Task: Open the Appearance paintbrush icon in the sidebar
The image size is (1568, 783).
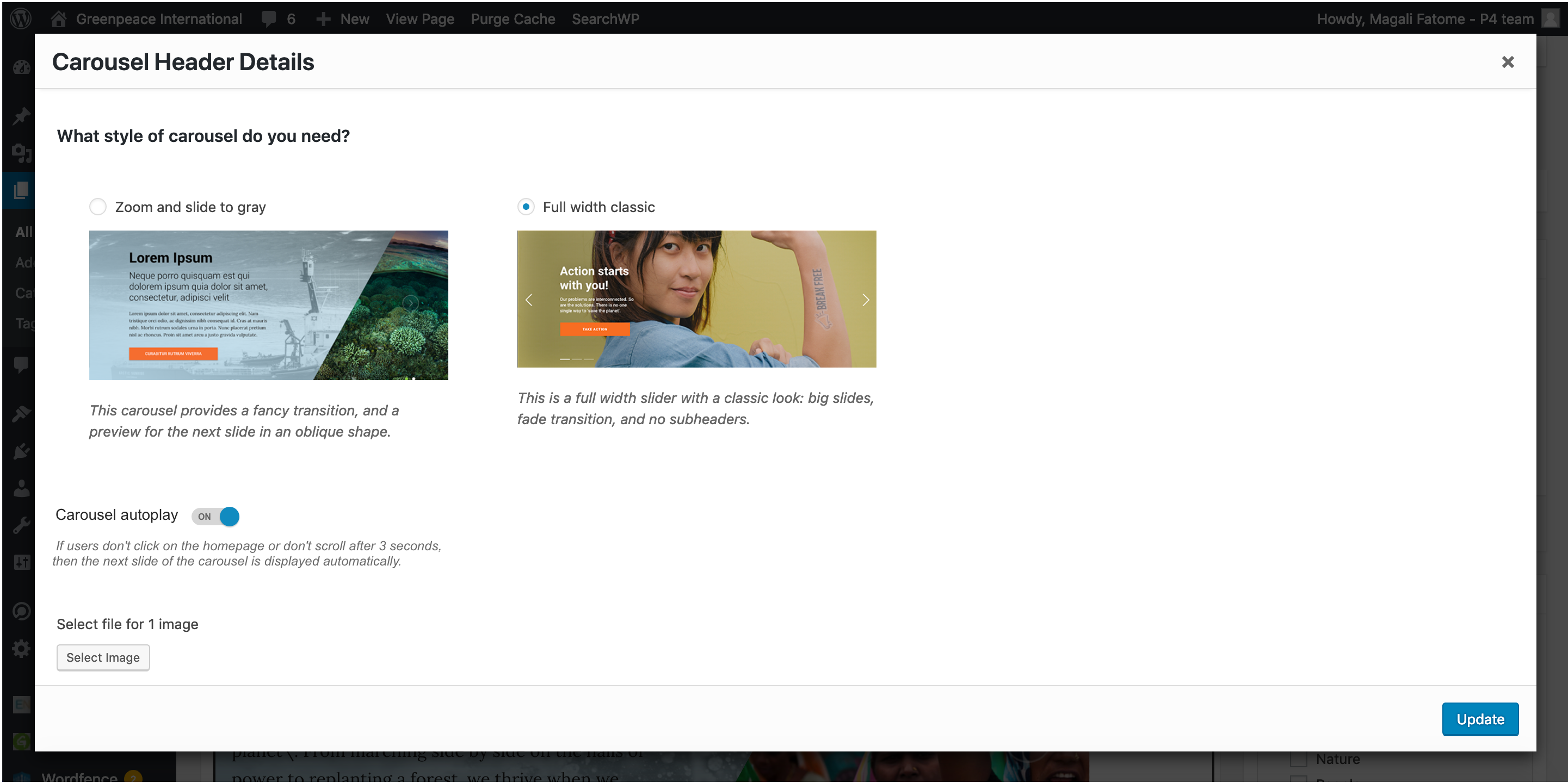Action: [x=21, y=414]
